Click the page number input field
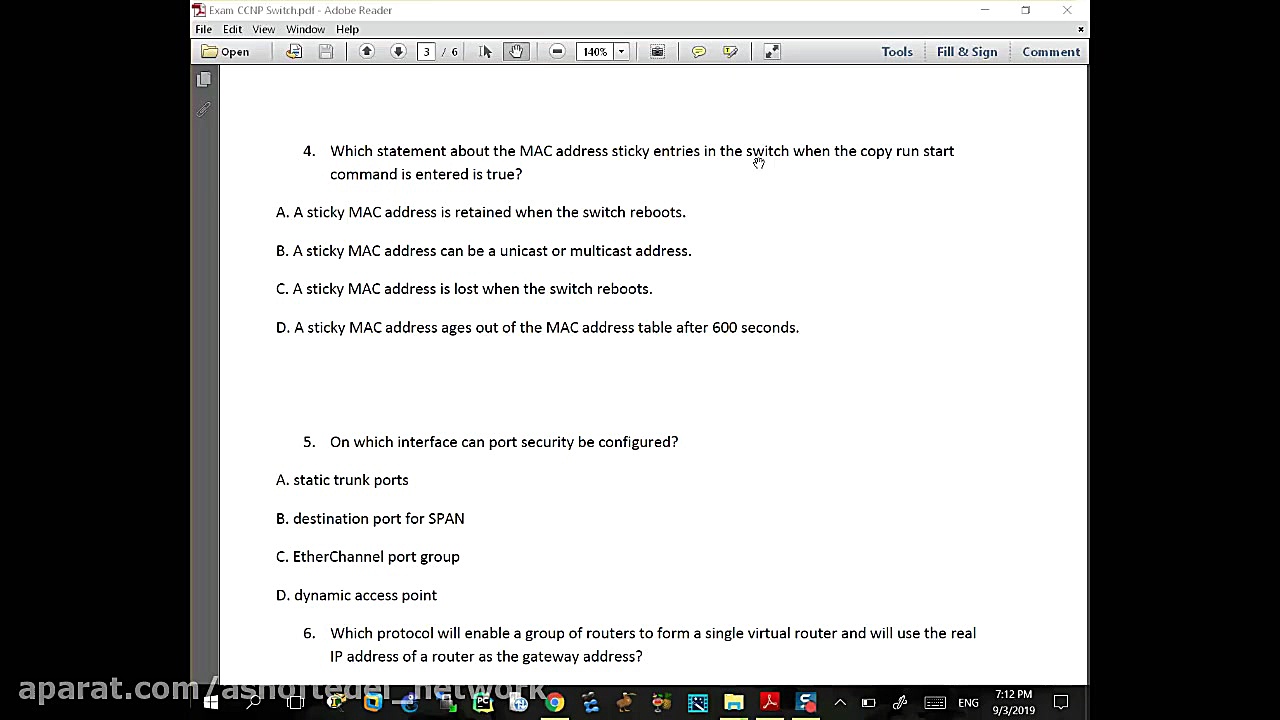 coord(426,52)
